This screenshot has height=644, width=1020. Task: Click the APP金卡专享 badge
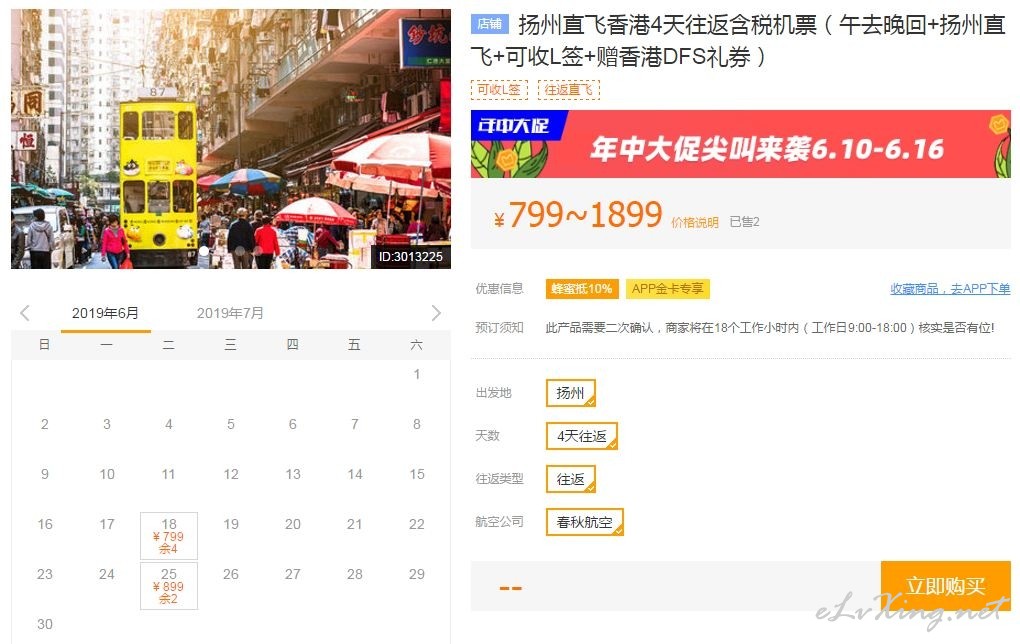667,289
